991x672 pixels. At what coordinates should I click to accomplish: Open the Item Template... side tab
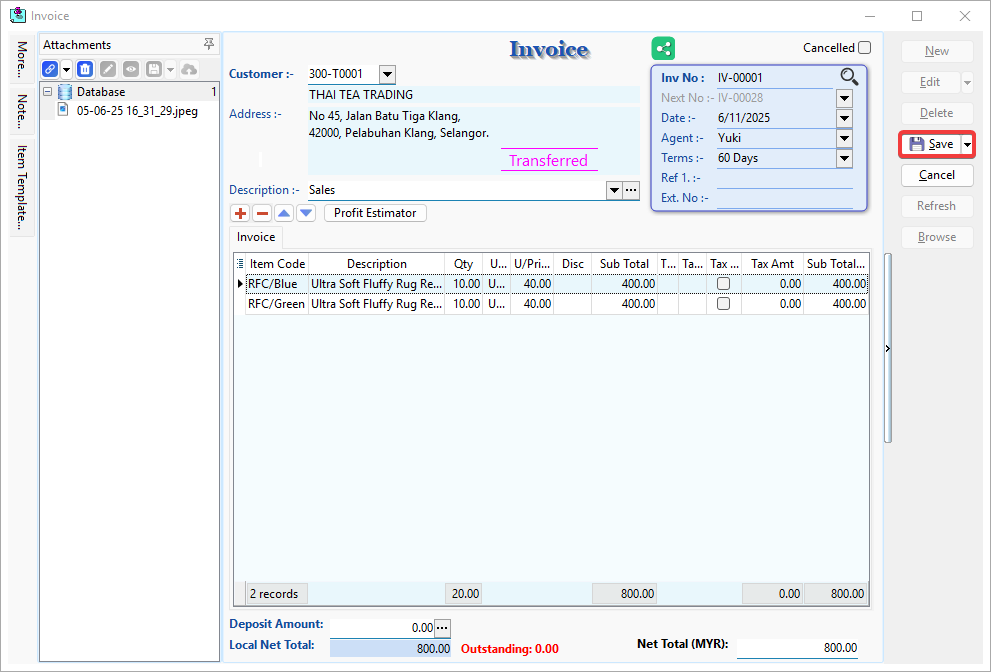pyautogui.click(x=22, y=187)
